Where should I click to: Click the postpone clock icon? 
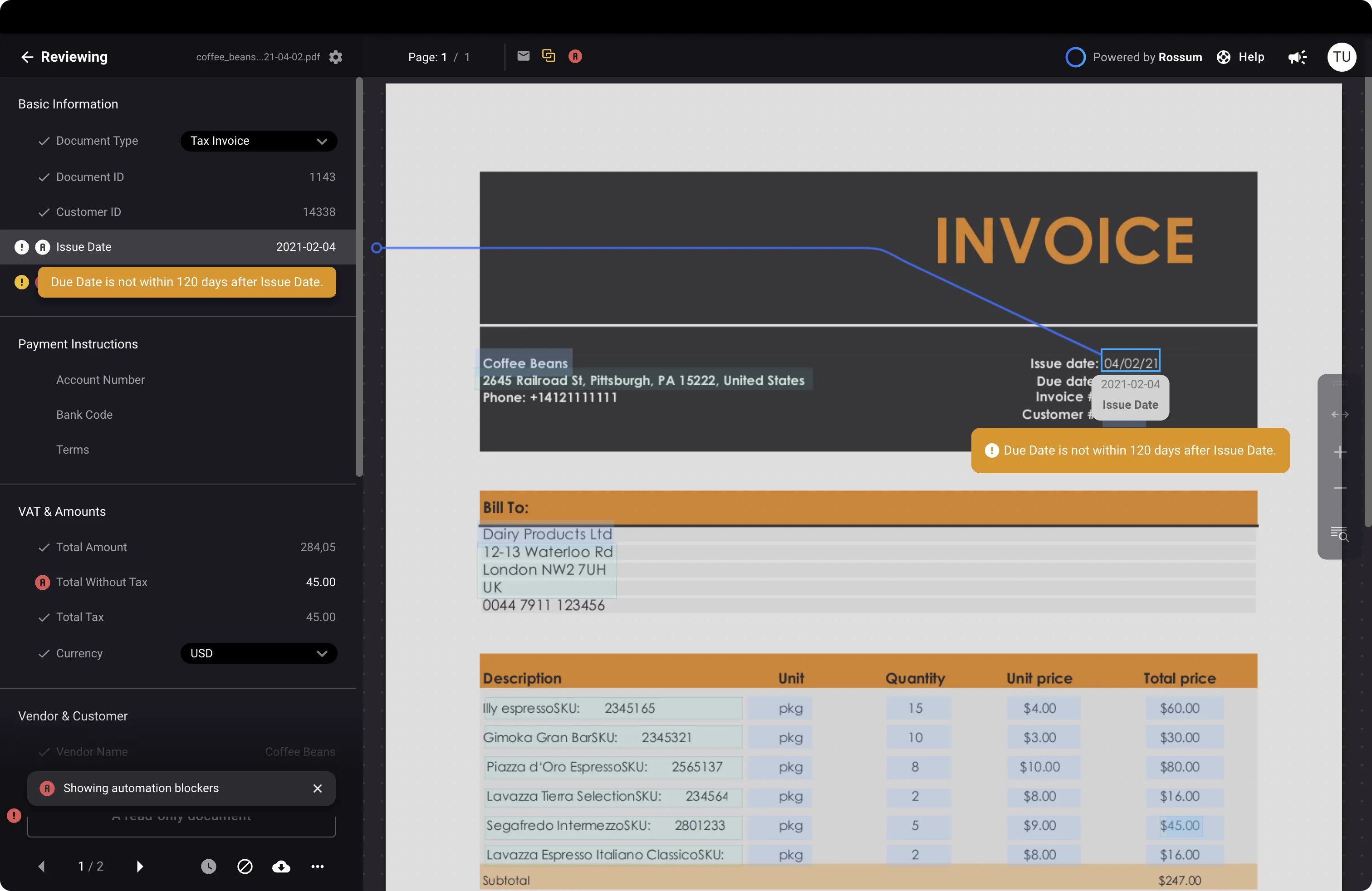(208, 866)
